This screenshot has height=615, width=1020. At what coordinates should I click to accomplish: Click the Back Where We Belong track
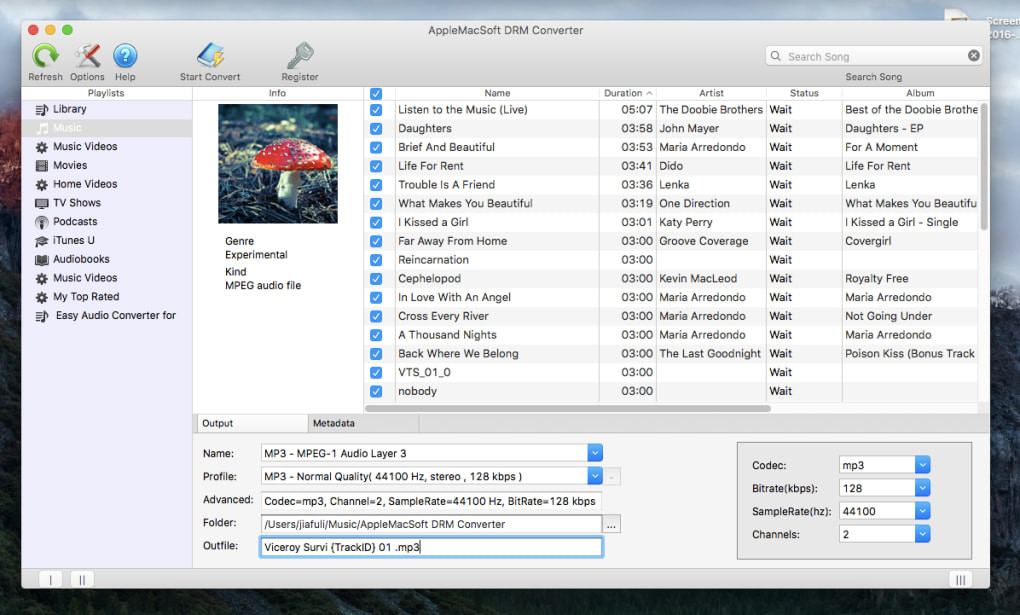pyautogui.click(x=458, y=353)
